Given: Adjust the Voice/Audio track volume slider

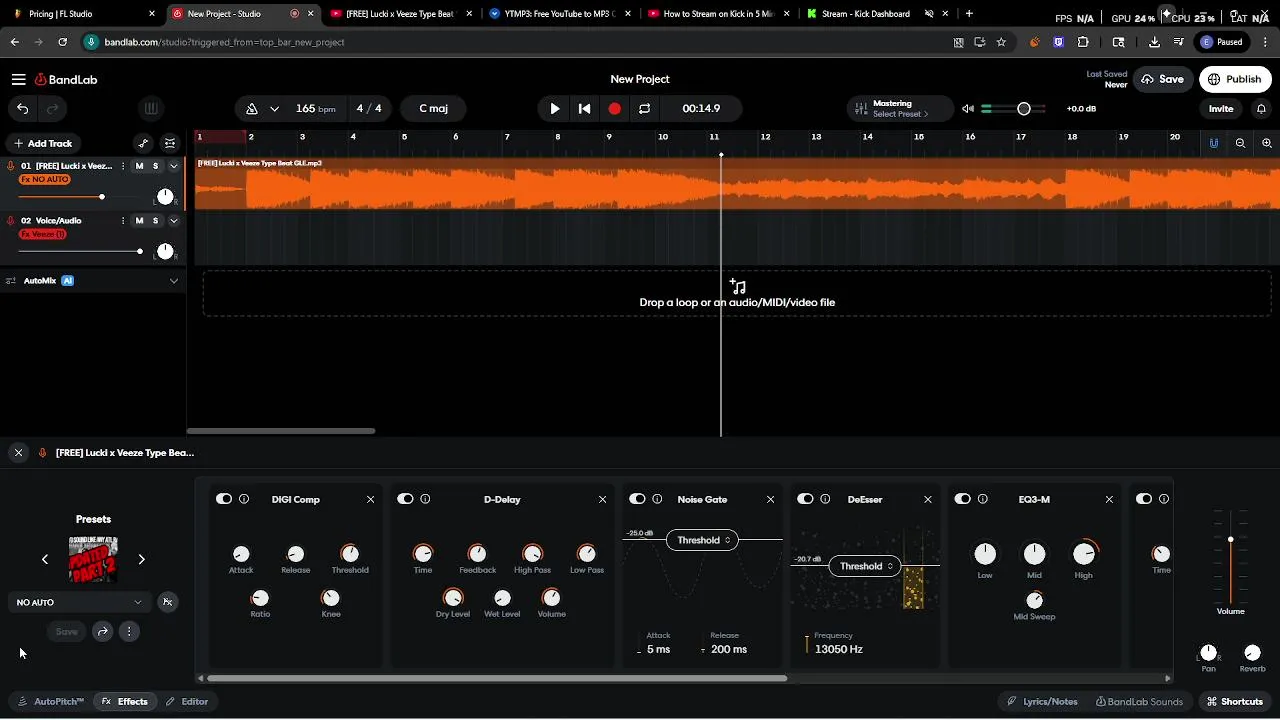Looking at the screenshot, I should tap(80, 251).
